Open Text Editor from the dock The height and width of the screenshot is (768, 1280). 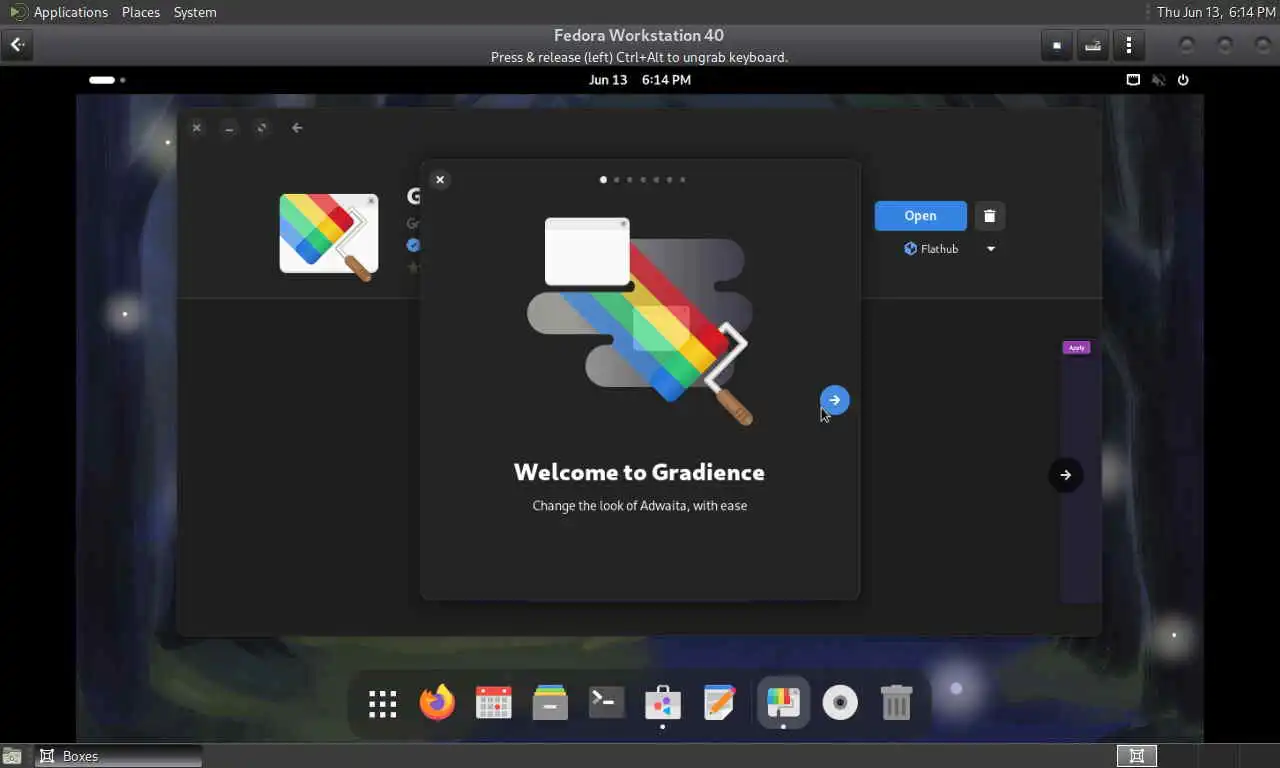tap(719, 703)
